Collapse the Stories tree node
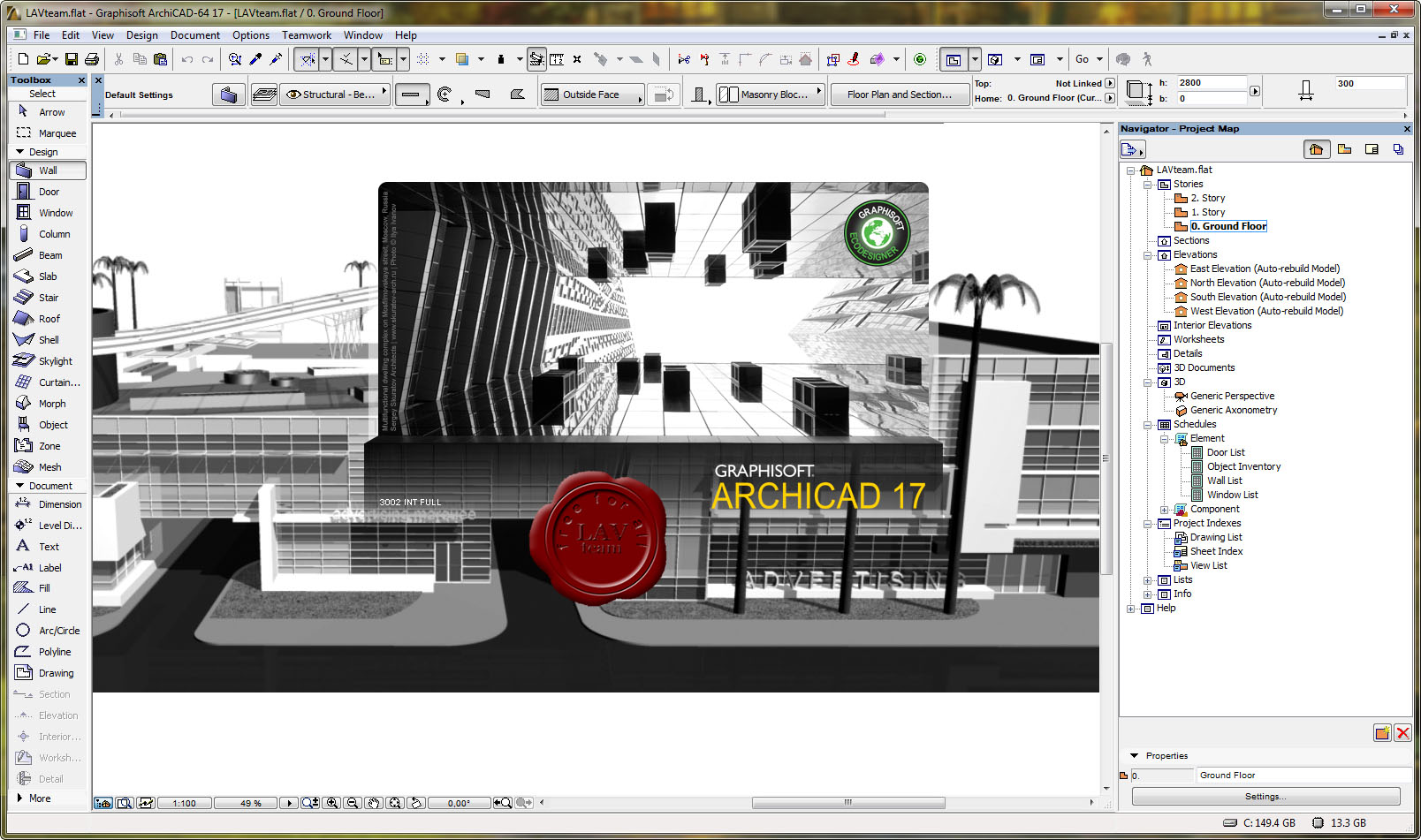 click(x=1148, y=185)
